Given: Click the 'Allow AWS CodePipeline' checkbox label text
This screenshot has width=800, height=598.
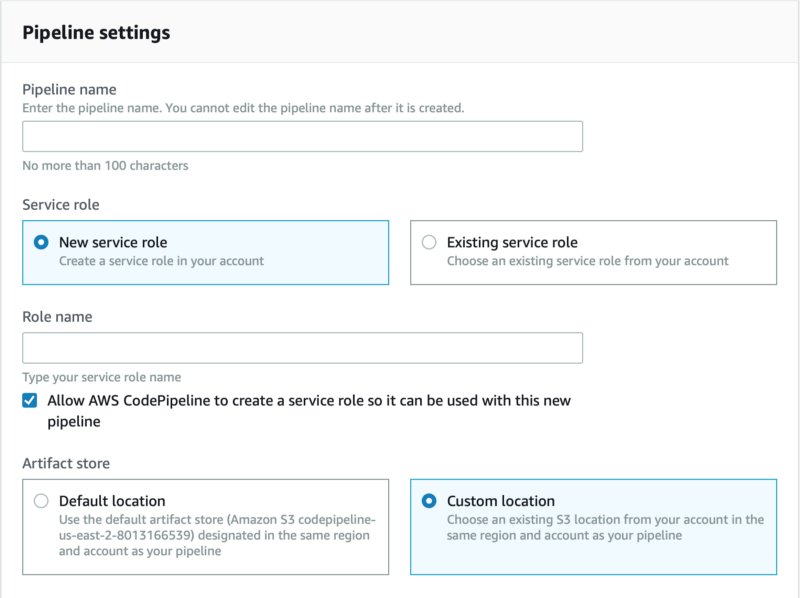Looking at the screenshot, I should pos(309,401).
